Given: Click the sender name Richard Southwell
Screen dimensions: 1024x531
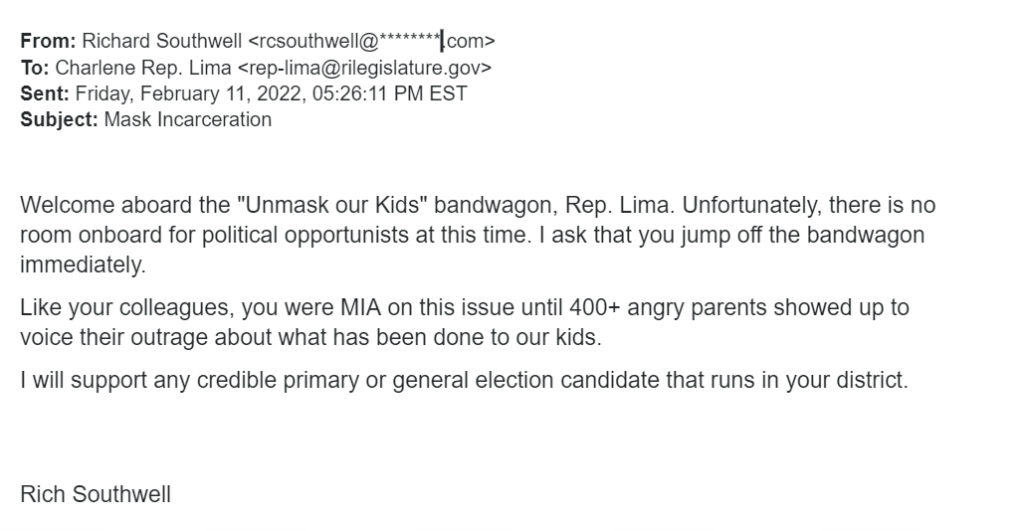Looking at the screenshot, I should click(x=161, y=41).
